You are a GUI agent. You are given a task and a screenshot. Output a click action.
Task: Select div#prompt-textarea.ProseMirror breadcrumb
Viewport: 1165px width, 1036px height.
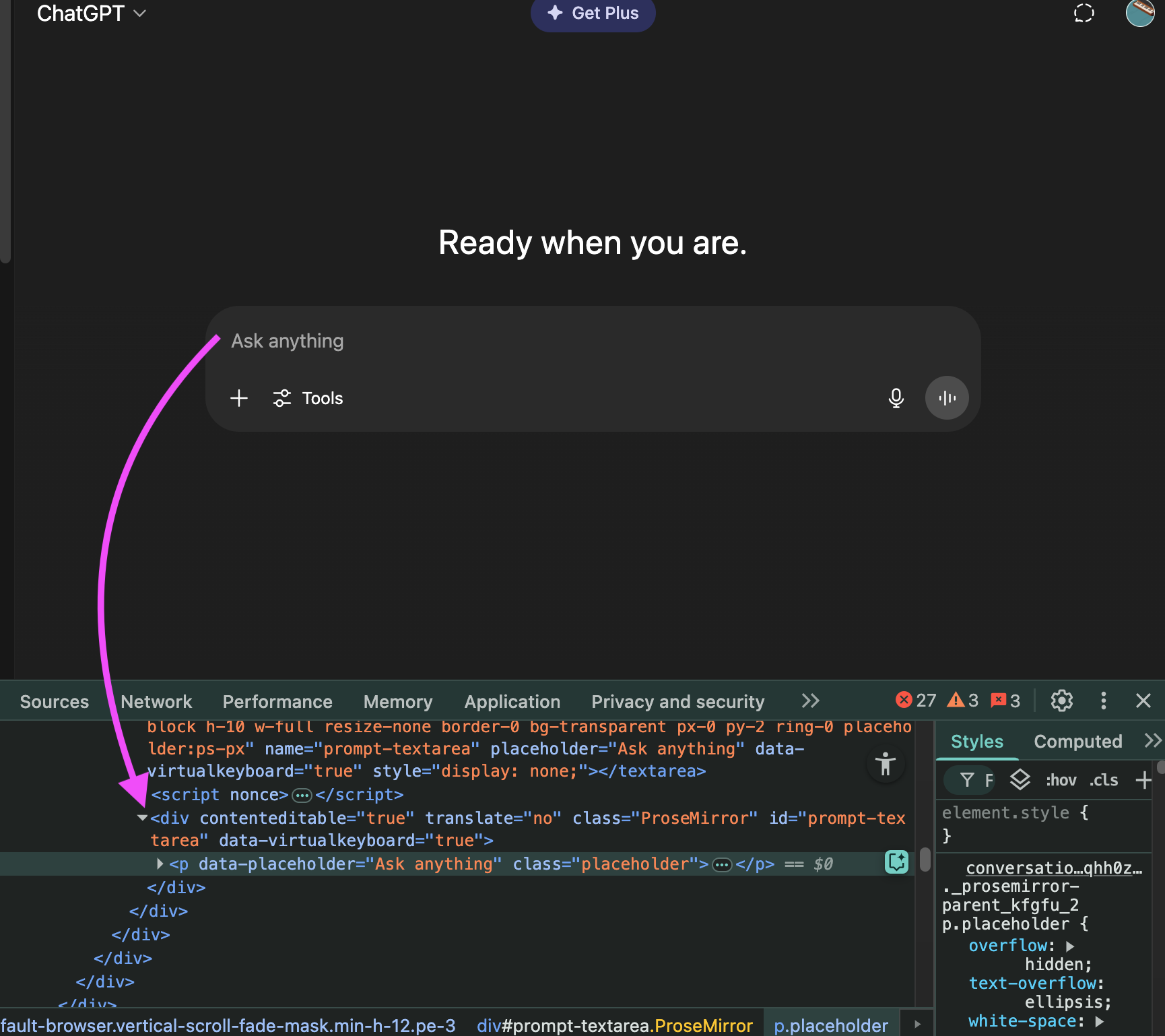tap(614, 1025)
